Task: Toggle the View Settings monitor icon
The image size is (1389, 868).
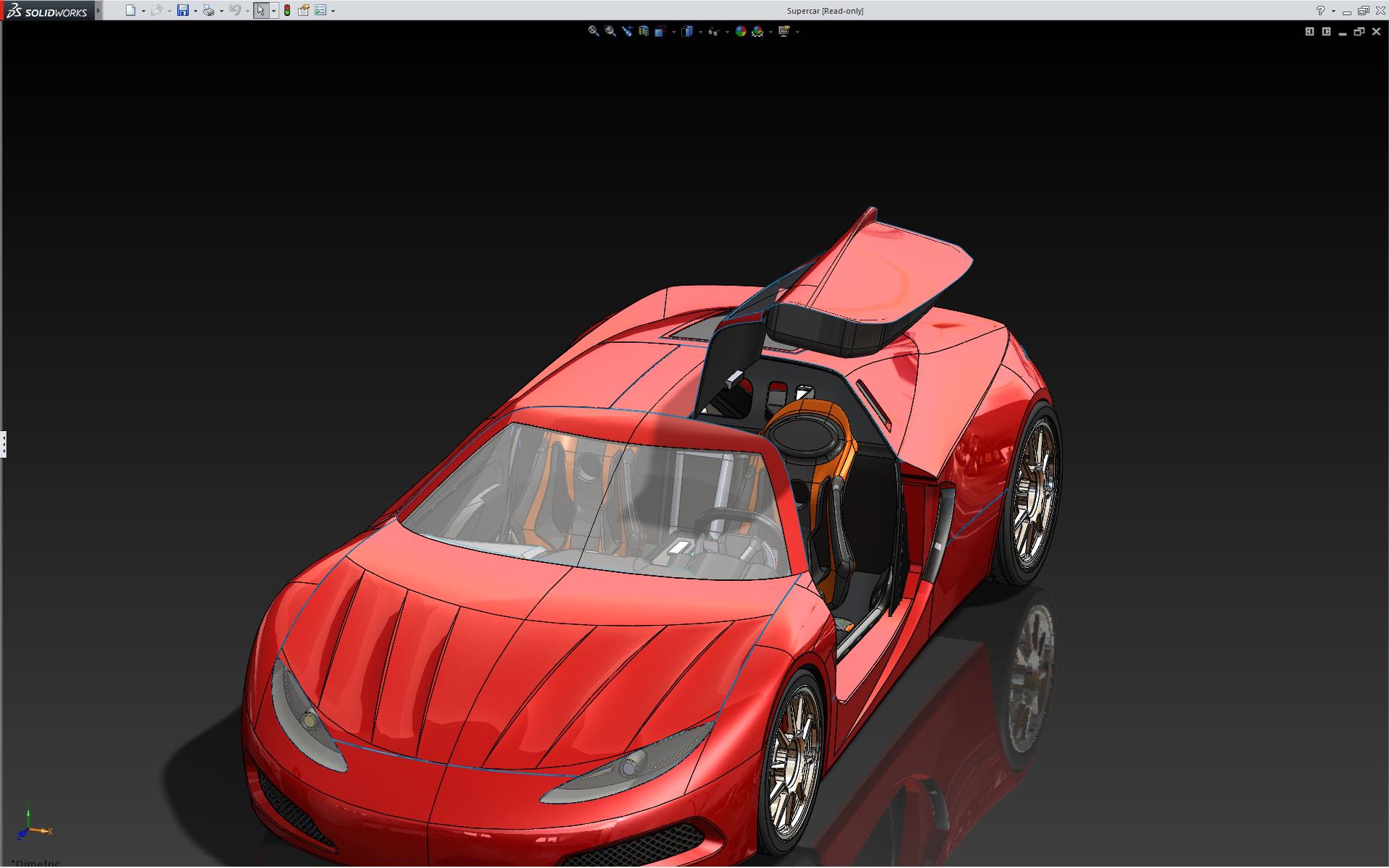Action: 783,31
